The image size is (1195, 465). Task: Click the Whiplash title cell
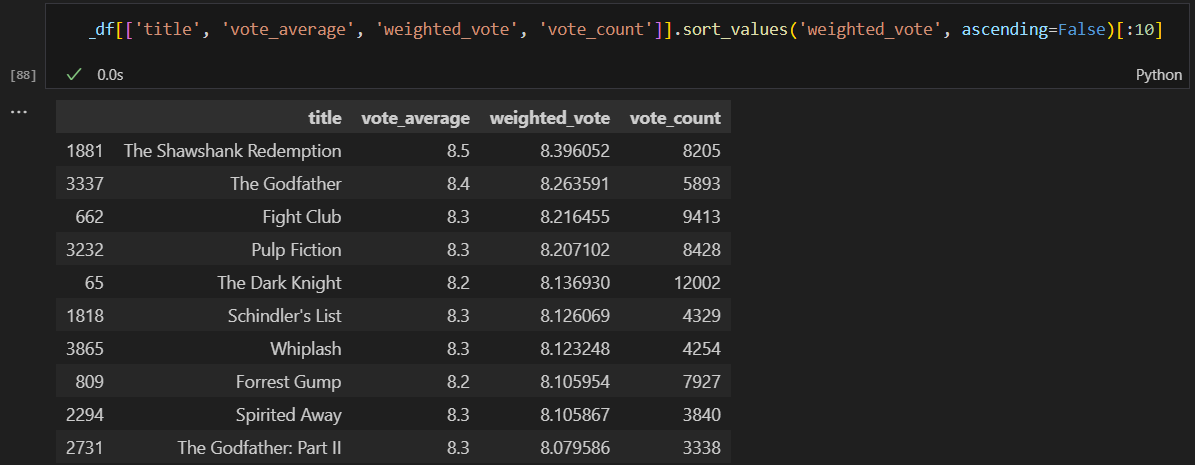[x=306, y=348]
